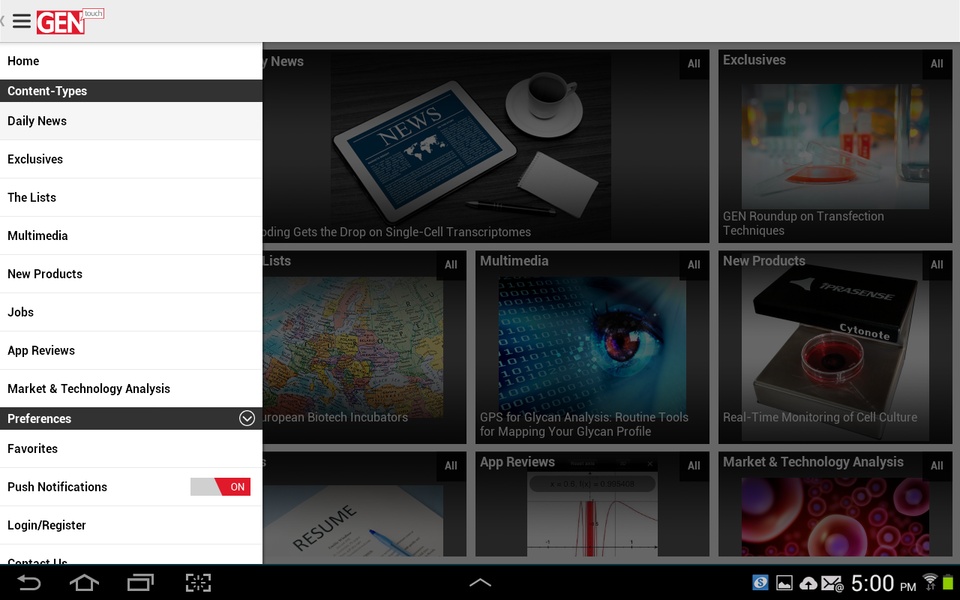The image size is (960, 600).
Task: Open Home in the side menu
Action: point(131,61)
